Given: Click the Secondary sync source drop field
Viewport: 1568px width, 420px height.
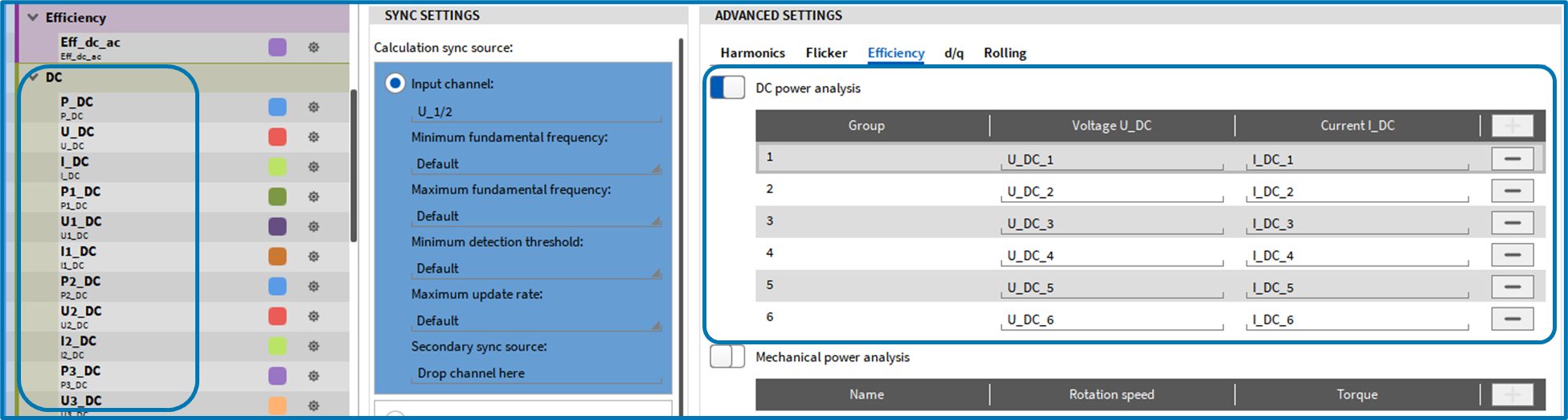Looking at the screenshot, I should coord(536,373).
